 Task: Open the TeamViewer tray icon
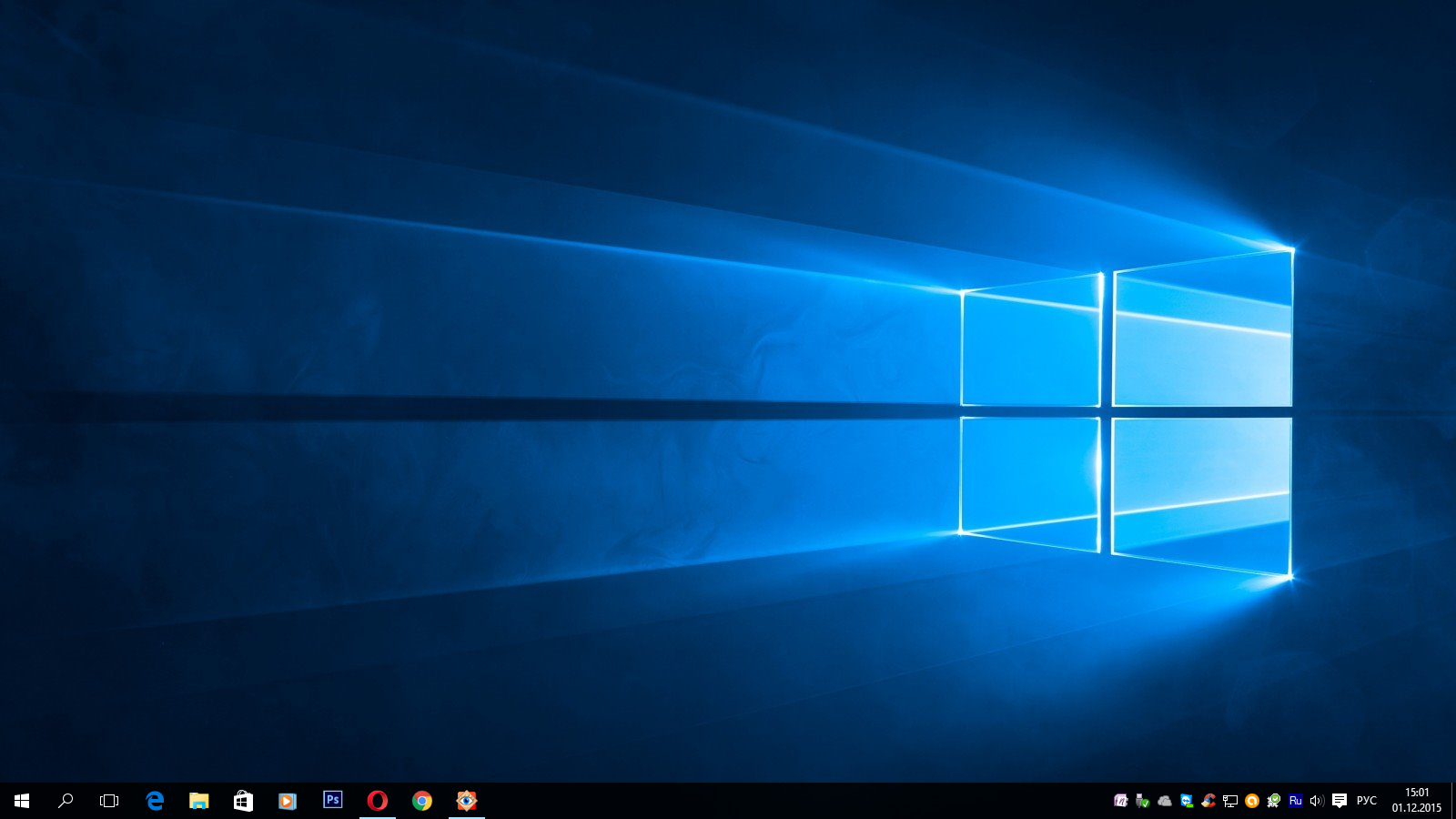click(x=1187, y=801)
